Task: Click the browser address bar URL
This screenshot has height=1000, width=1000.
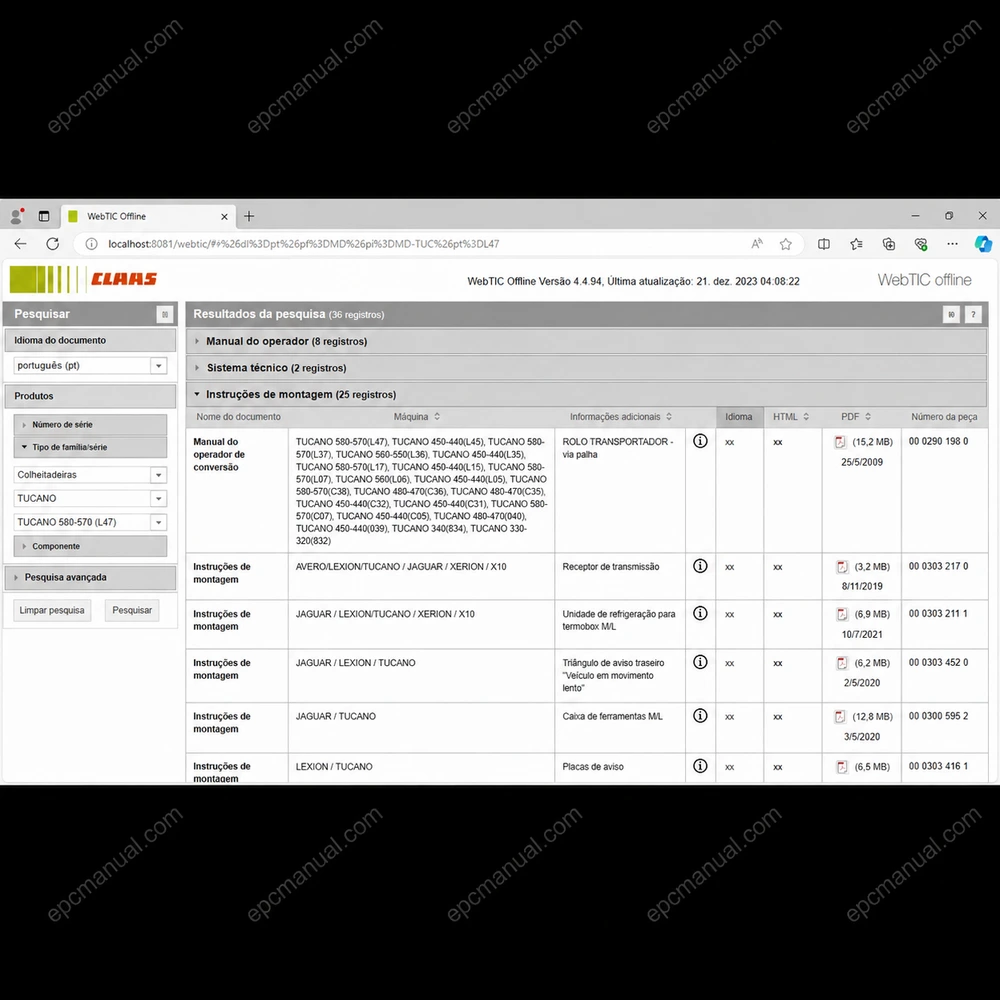Action: pos(304,244)
